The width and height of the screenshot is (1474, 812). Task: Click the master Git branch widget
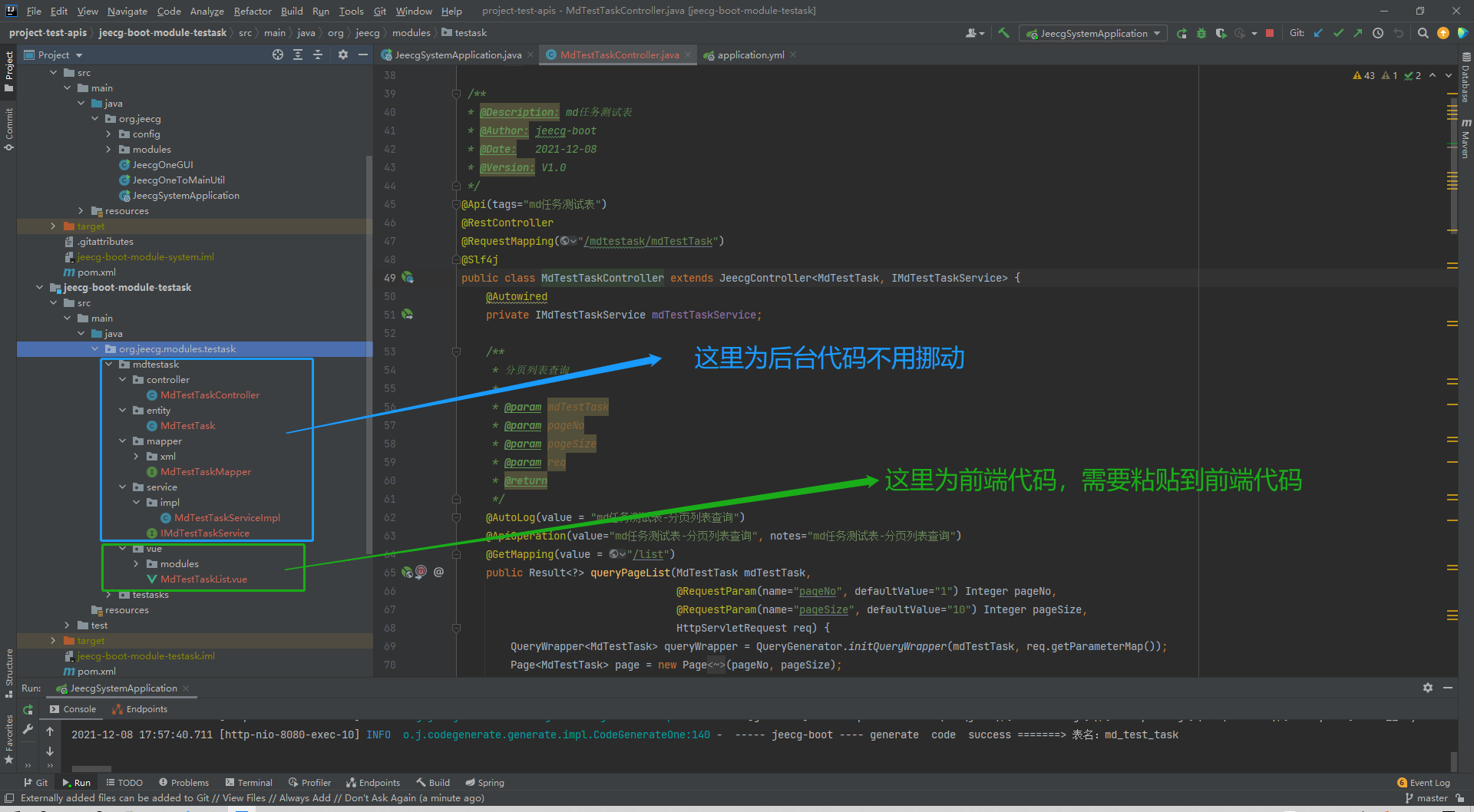point(1426,798)
